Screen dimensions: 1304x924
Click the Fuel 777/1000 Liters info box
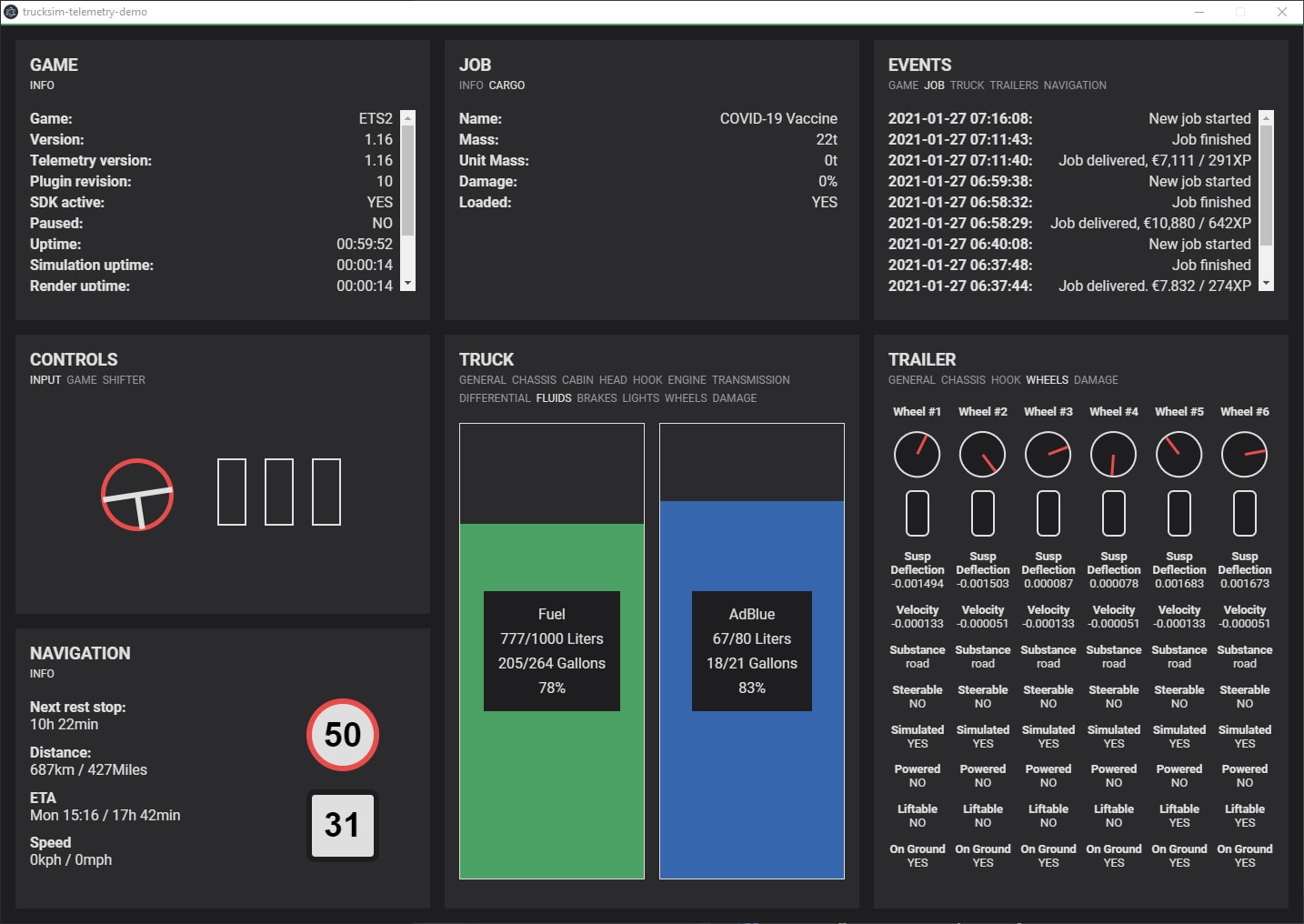[x=552, y=651]
